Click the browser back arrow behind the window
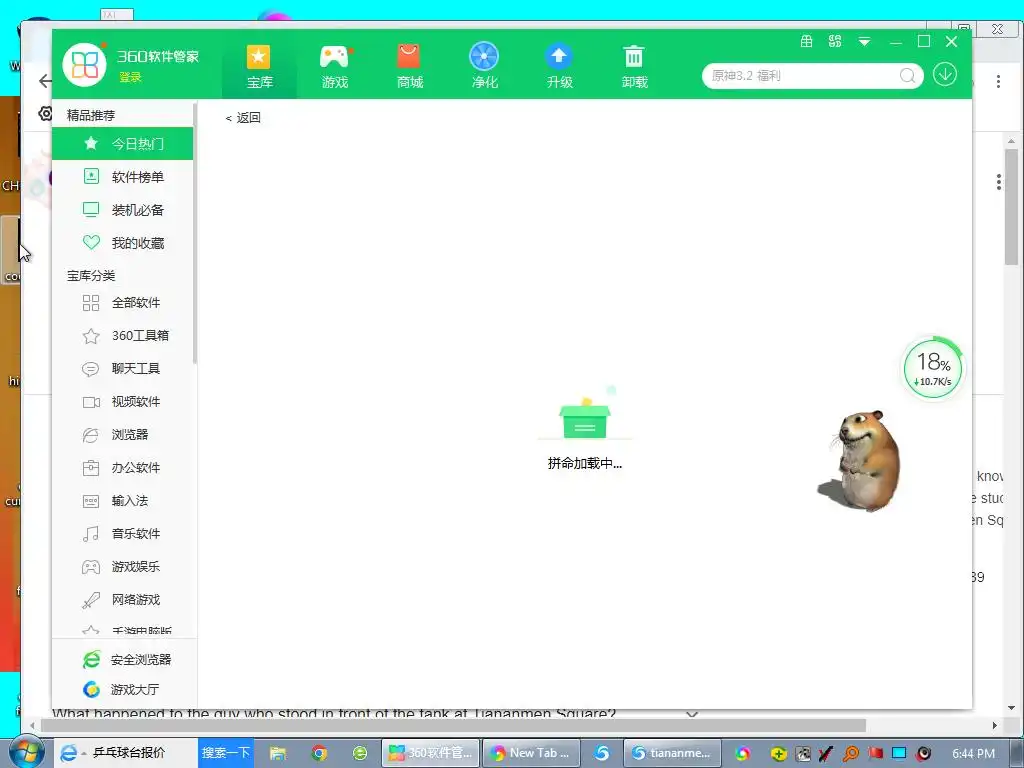 (44, 81)
